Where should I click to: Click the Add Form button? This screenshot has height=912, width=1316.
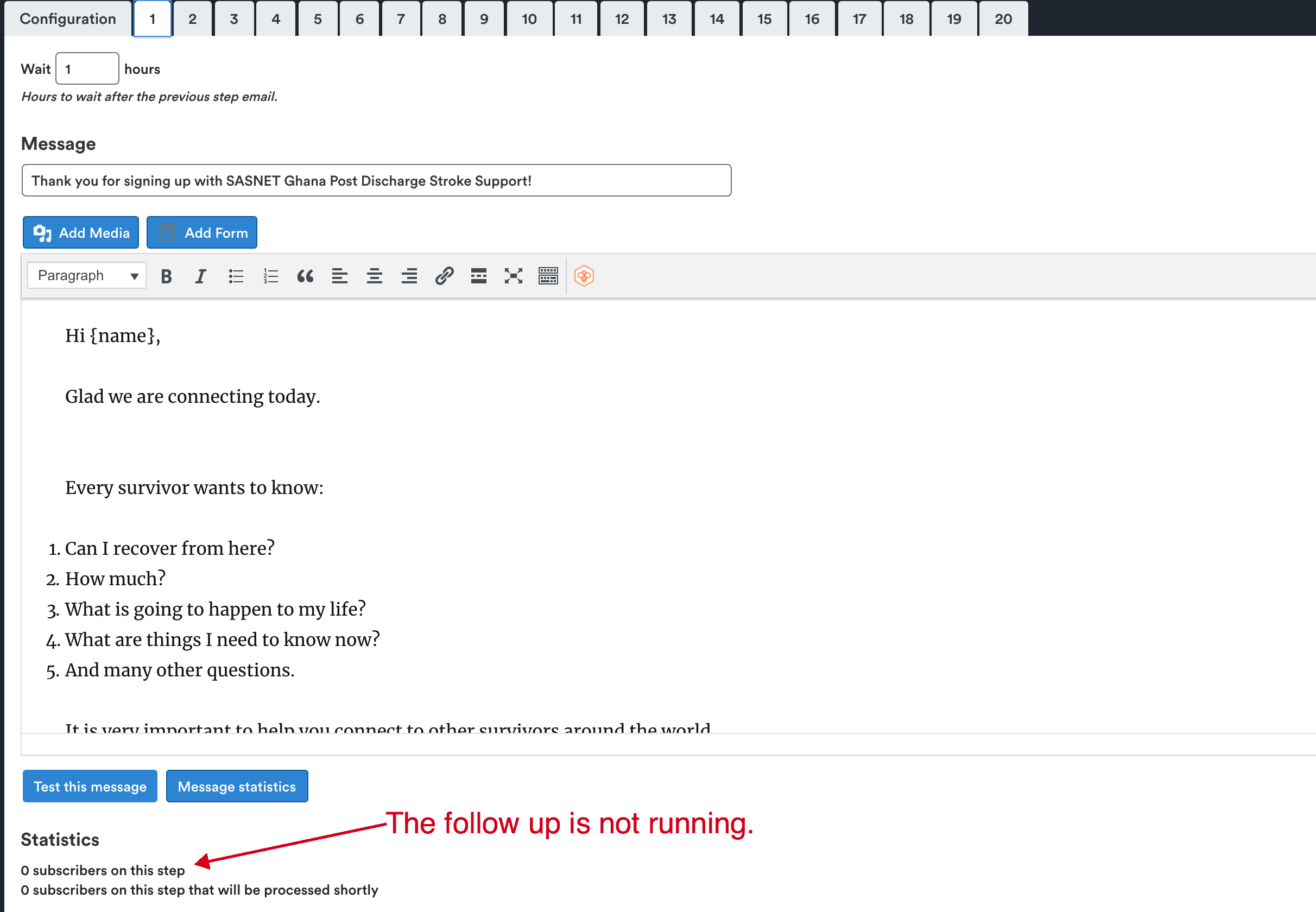[202, 232]
